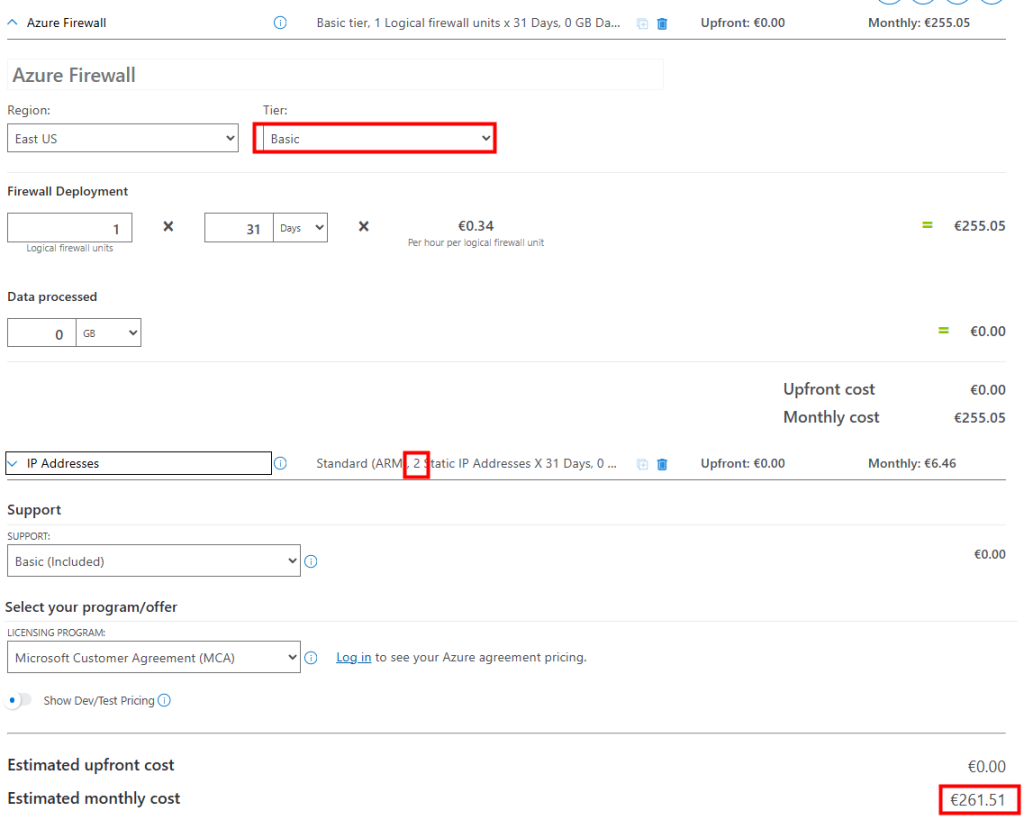Clone the IP Addresses estimate item
Screen dimensions: 1024x820
point(643,464)
